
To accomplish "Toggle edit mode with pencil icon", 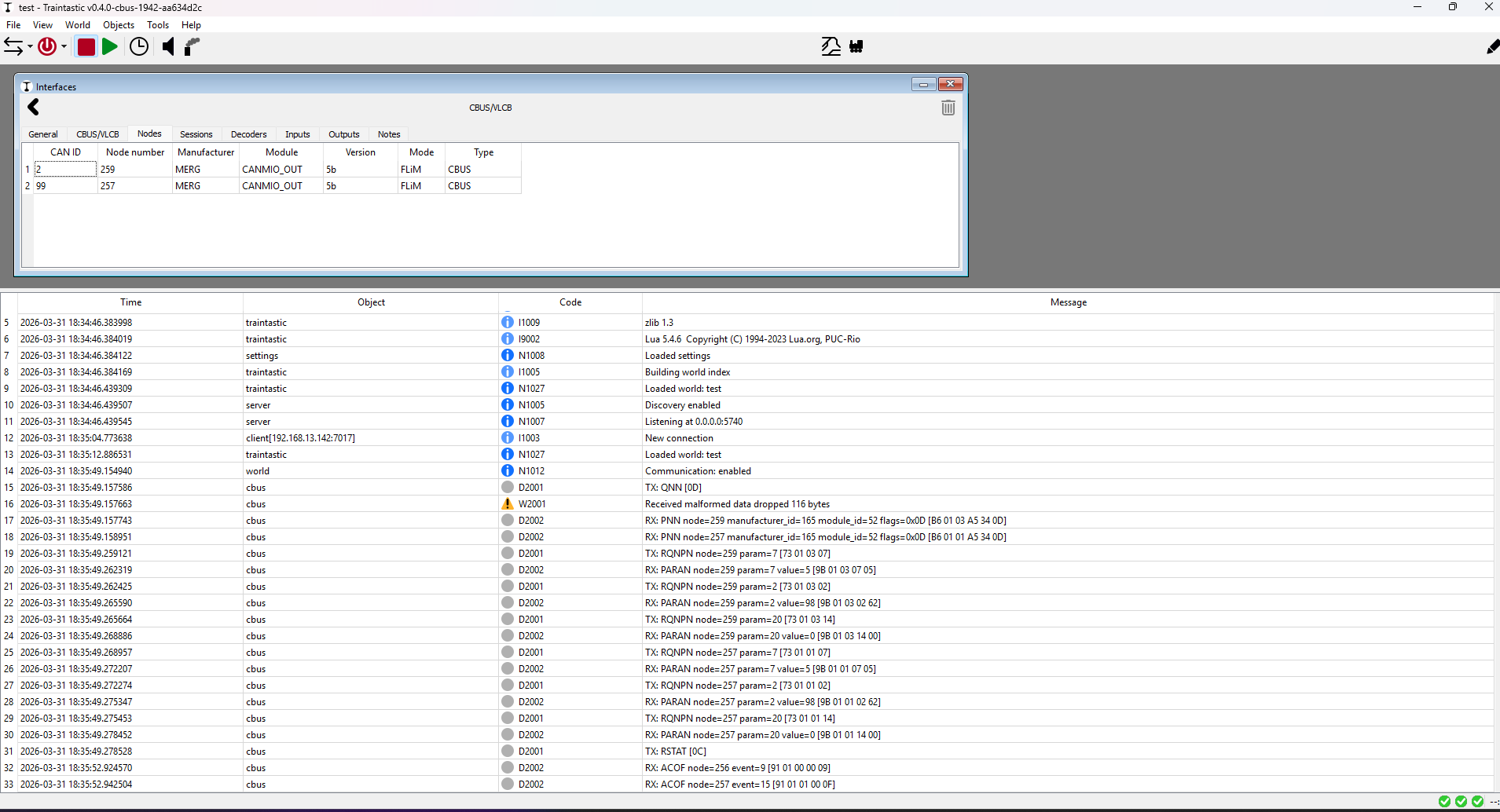I will (x=1491, y=47).
